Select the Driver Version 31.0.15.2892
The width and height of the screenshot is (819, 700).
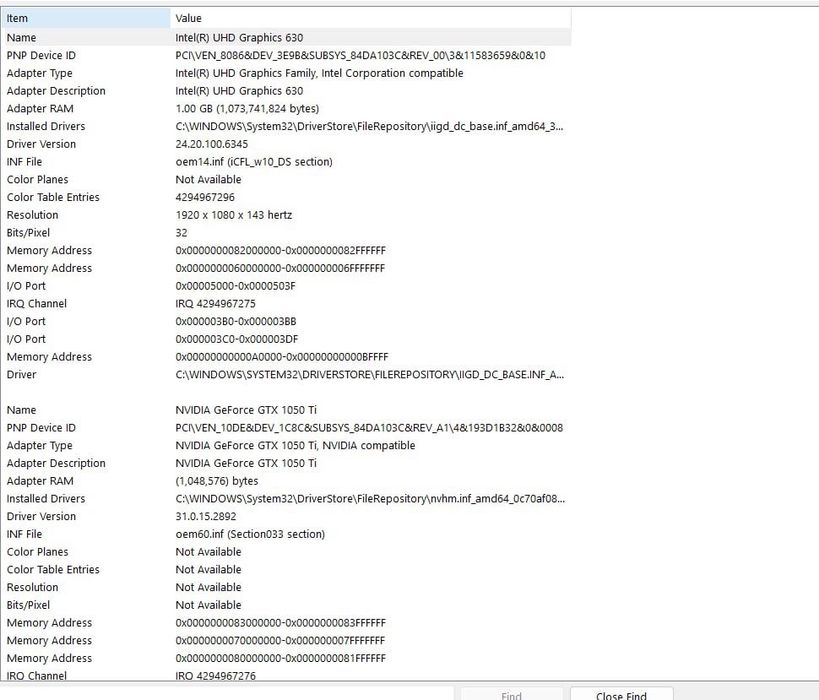pos(206,517)
